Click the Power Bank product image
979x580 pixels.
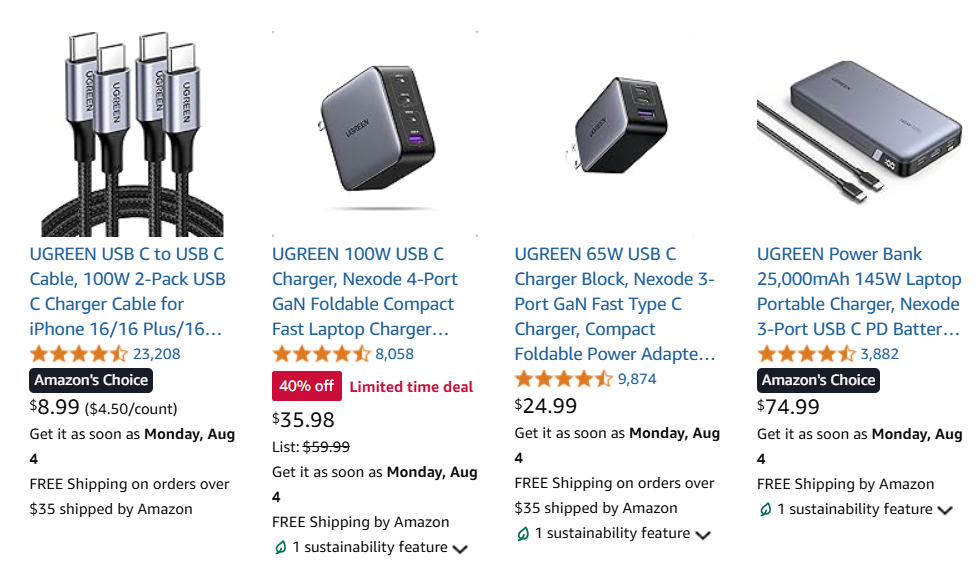click(860, 130)
